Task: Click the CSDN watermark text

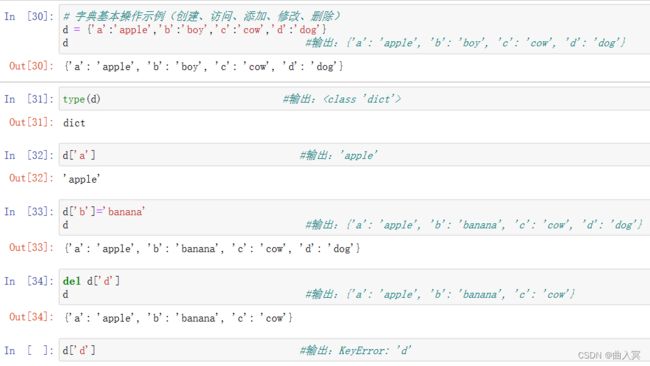Action: click(609, 355)
